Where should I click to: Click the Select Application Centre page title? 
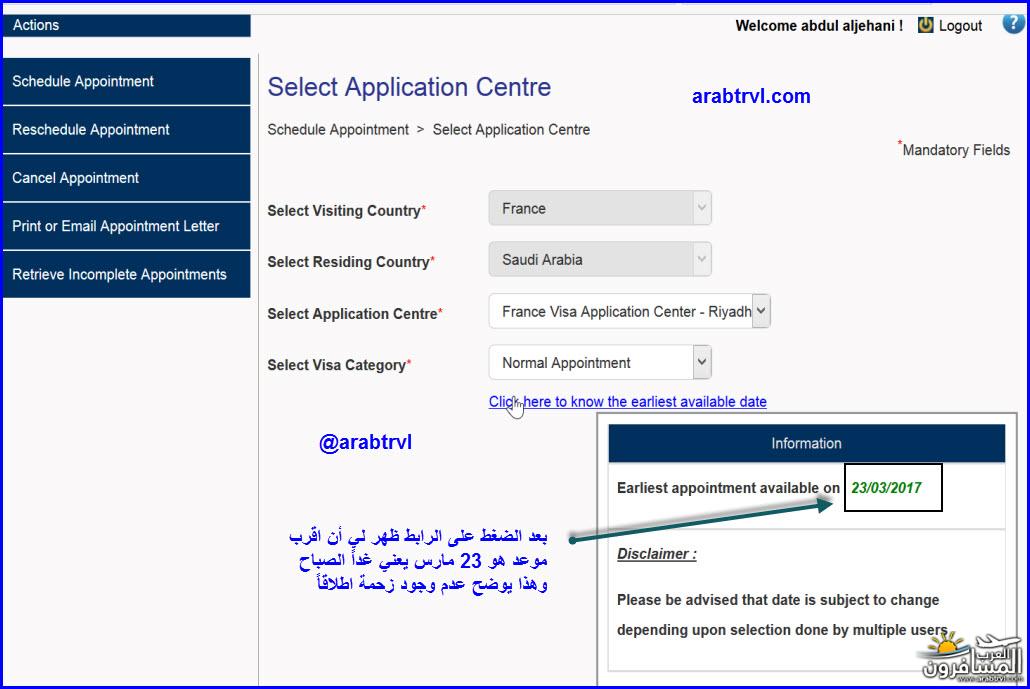pos(409,87)
